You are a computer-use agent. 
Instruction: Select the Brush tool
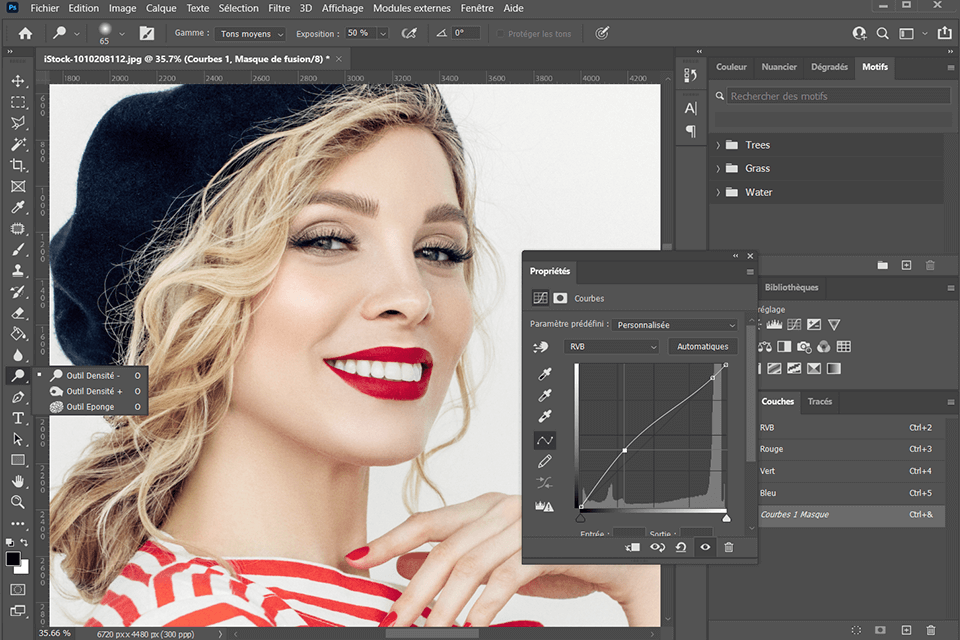pyautogui.click(x=18, y=250)
